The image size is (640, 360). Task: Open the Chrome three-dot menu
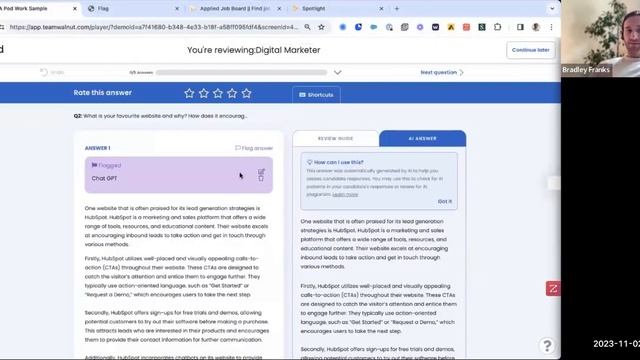551,27
